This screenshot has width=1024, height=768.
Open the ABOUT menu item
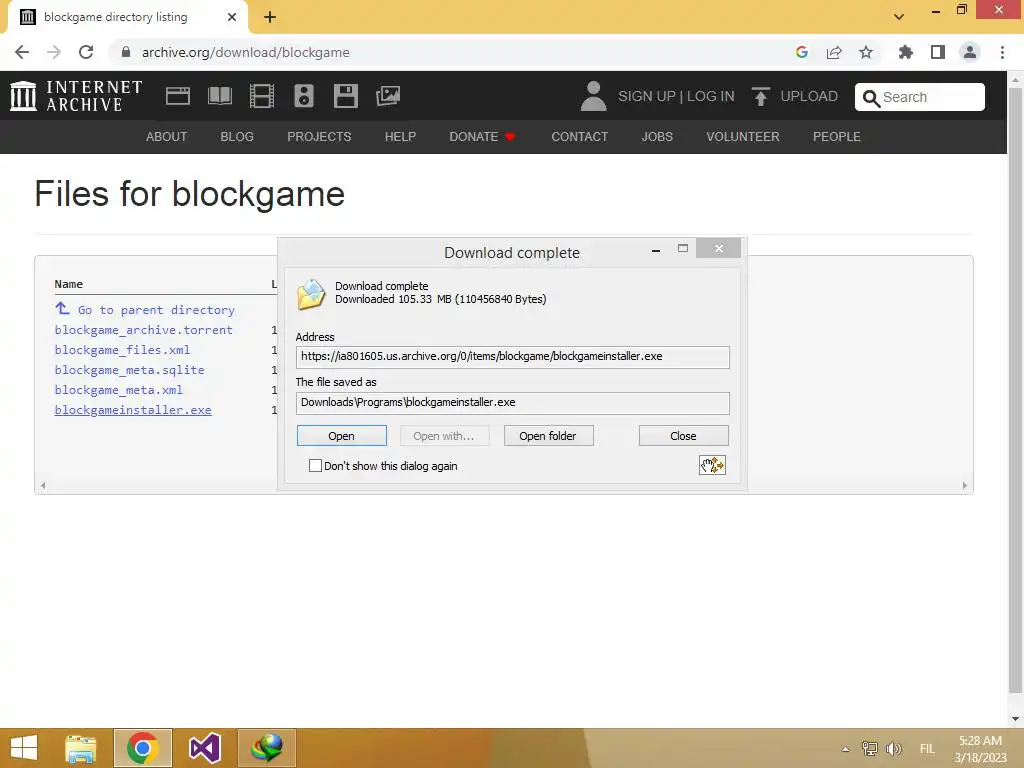167,136
